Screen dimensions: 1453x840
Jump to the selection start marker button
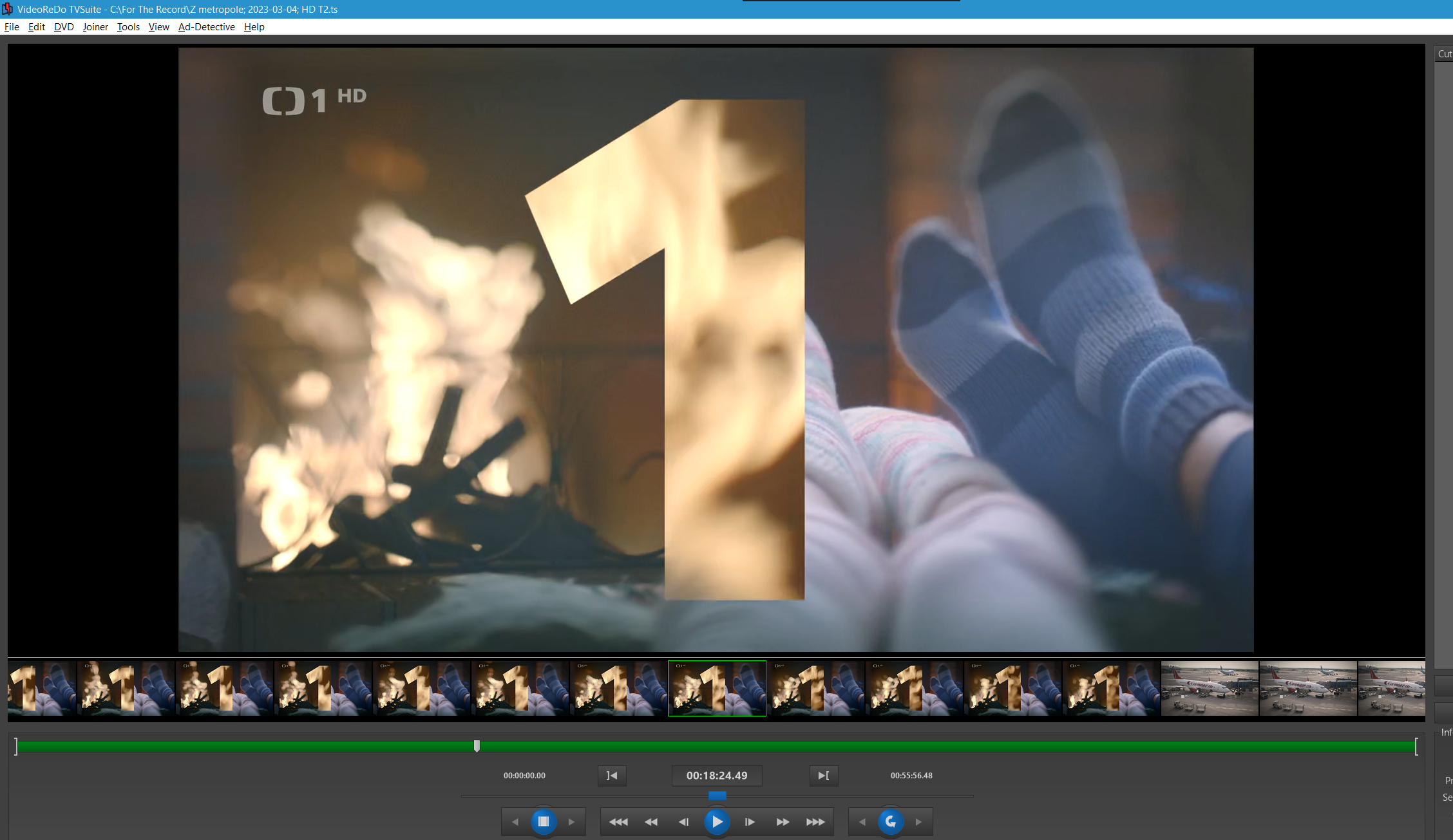click(612, 776)
